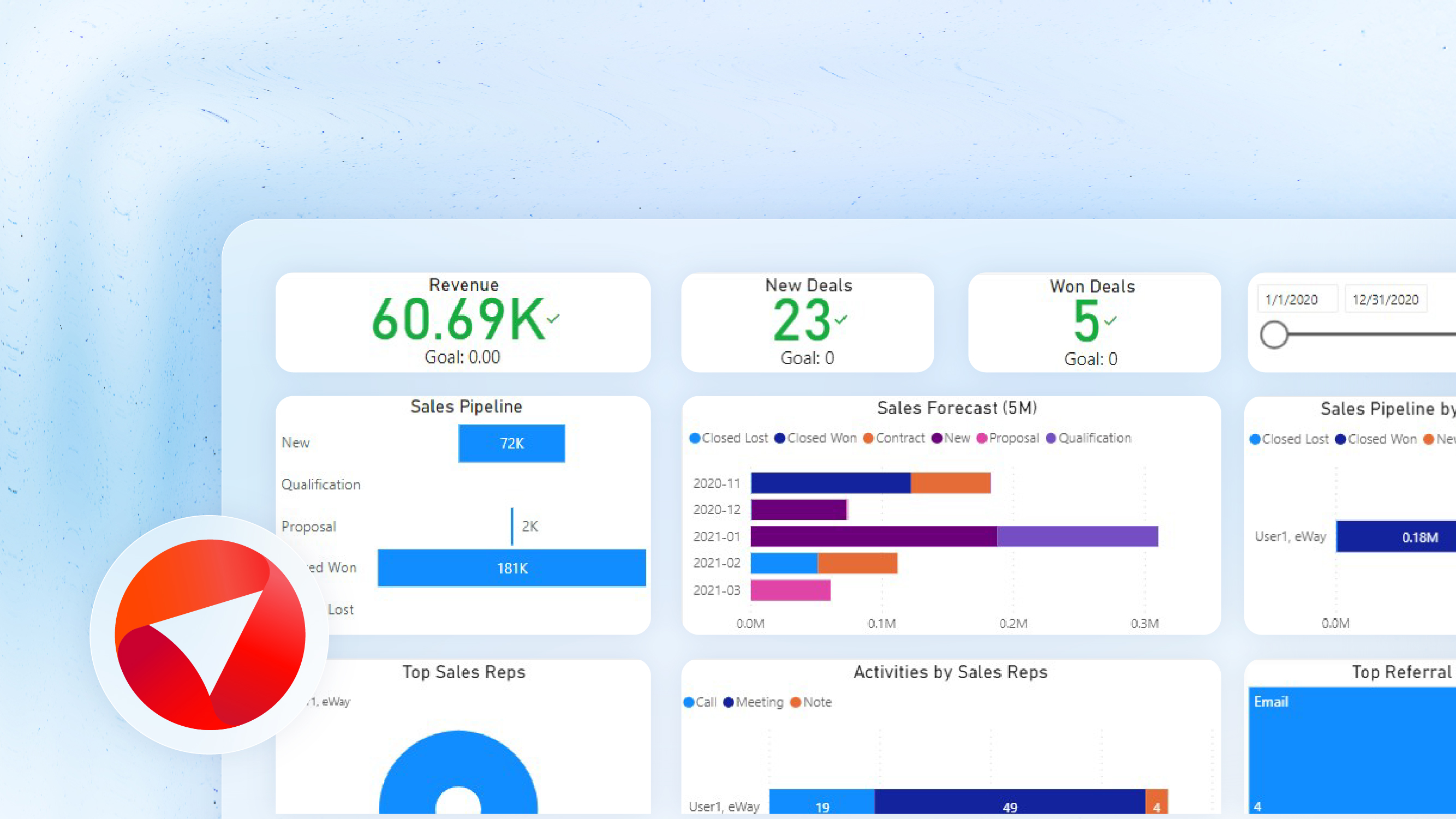Click New legend item in Sales Forecast
This screenshot has width=1456, height=819.
tap(951, 438)
